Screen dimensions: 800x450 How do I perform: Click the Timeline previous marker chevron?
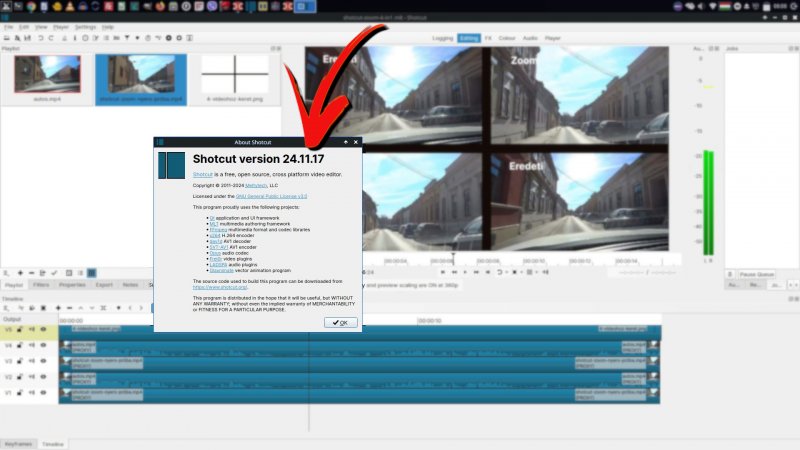click(130, 308)
